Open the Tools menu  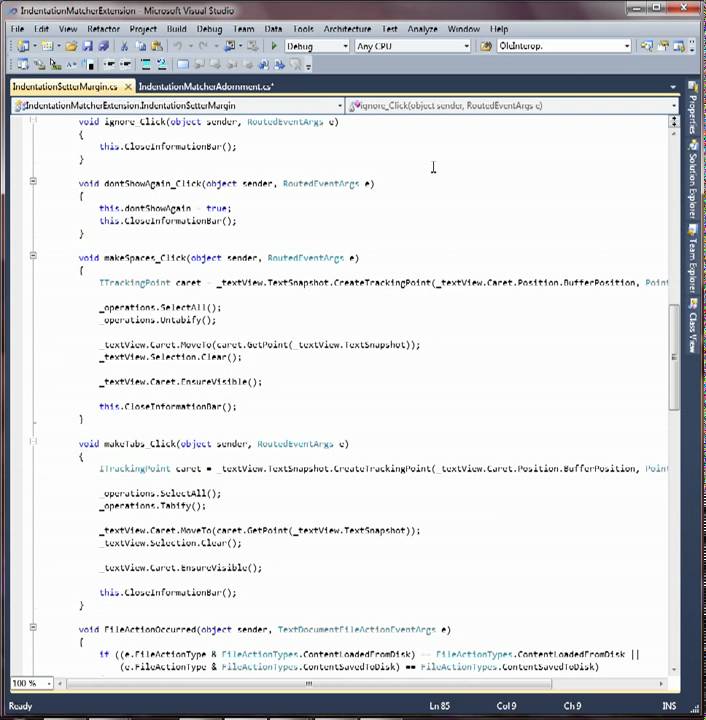coord(303,29)
